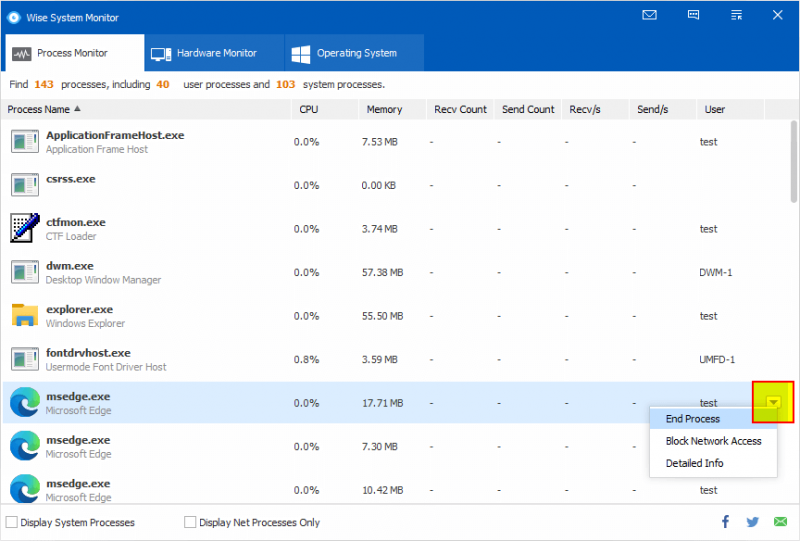Select csrss.exe process name

(x=70, y=179)
